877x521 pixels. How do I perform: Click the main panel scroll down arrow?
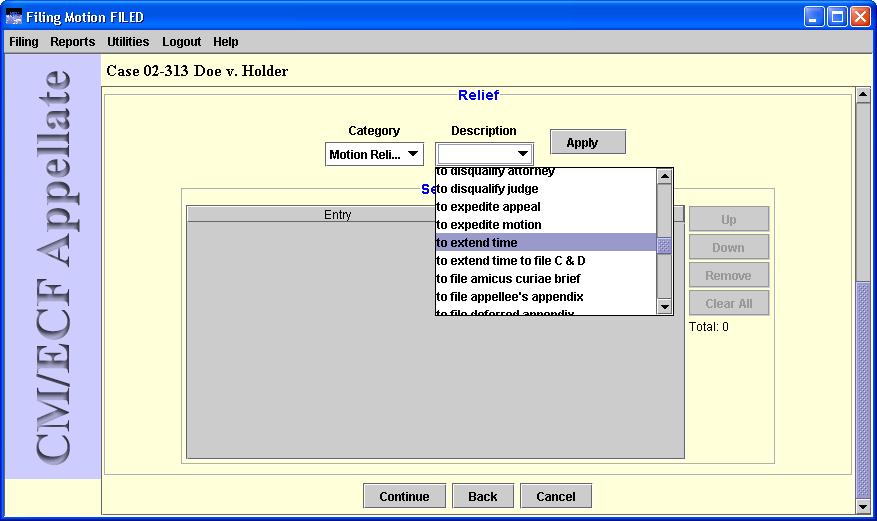[x=863, y=507]
